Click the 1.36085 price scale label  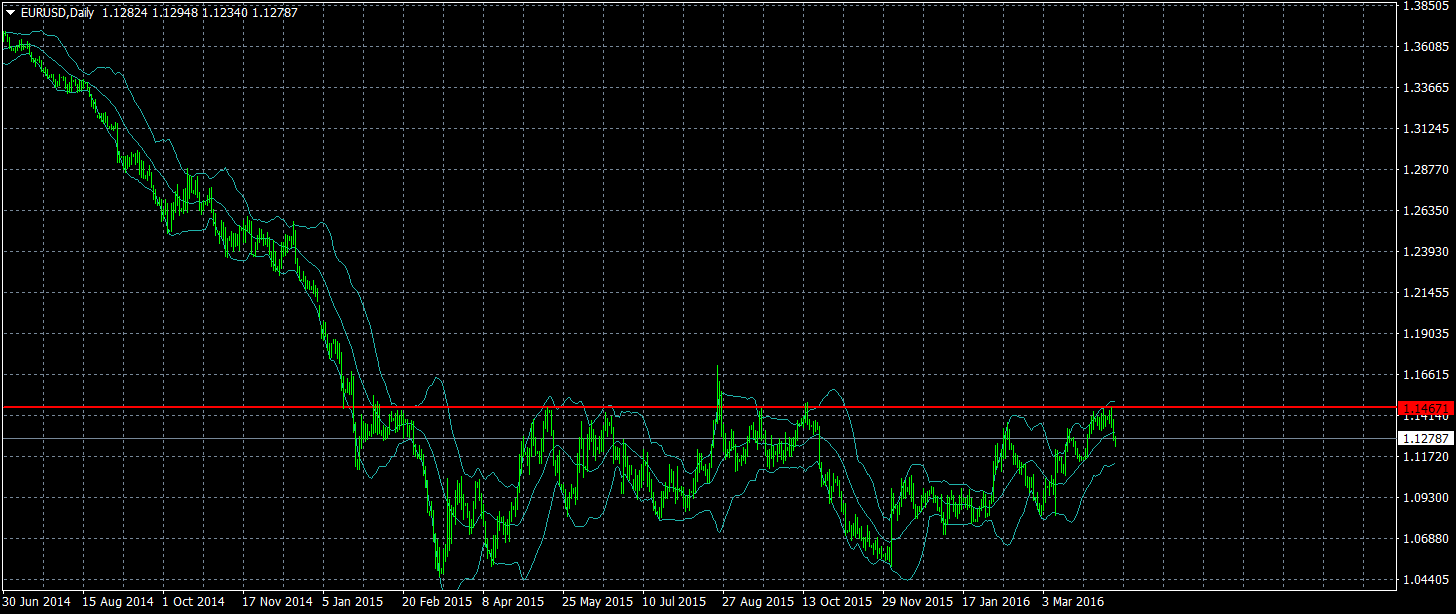(1426, 47)
